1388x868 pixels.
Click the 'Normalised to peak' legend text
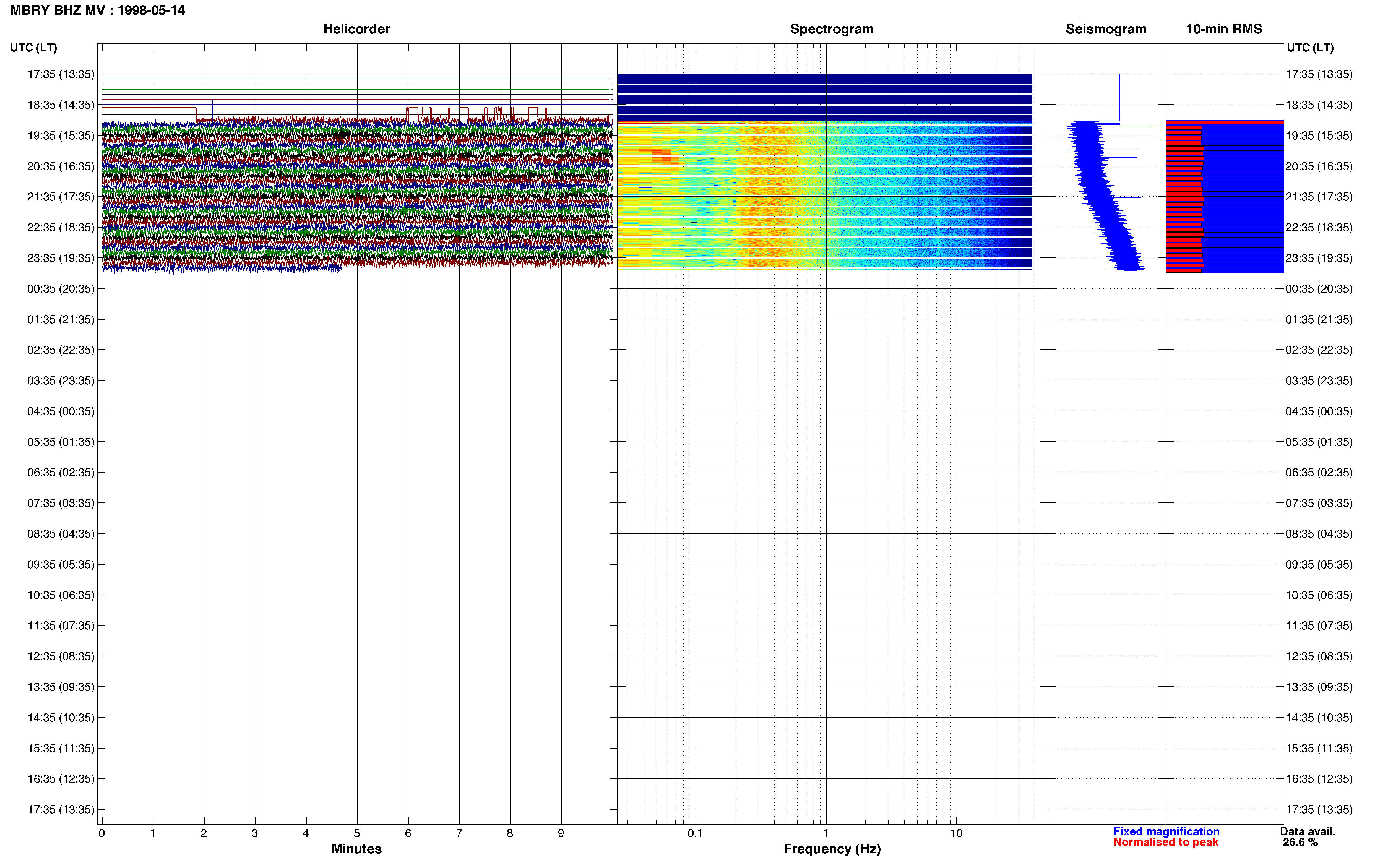(1166, 842)
